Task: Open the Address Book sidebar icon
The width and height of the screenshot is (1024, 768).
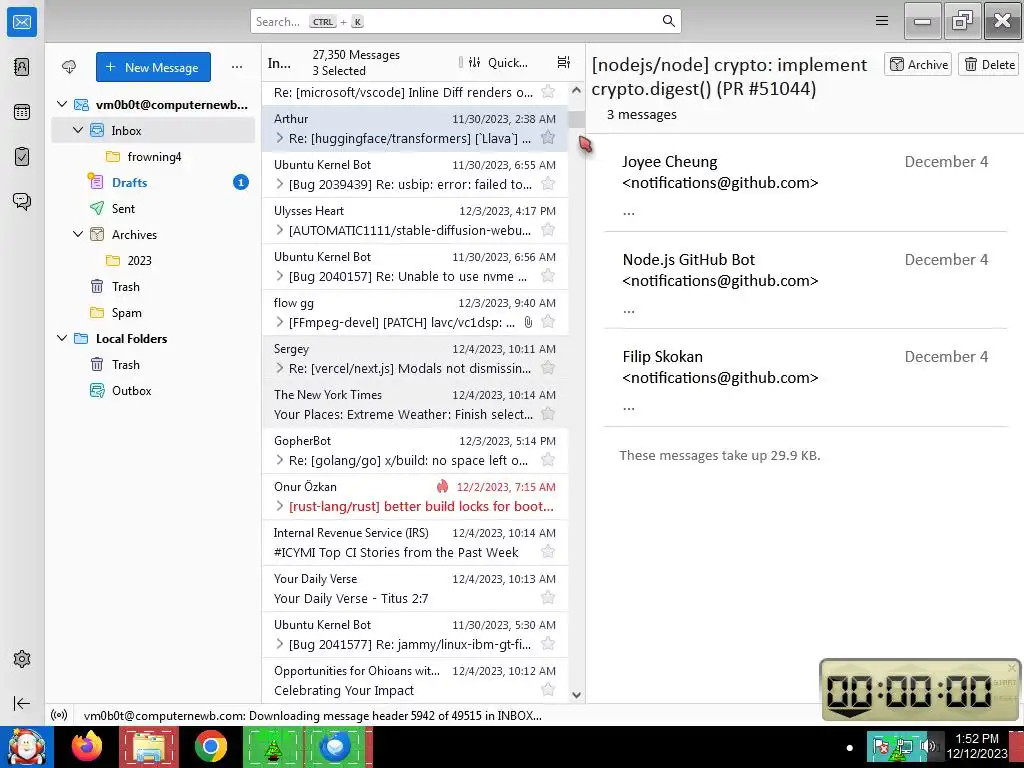Action: [22, 67]
